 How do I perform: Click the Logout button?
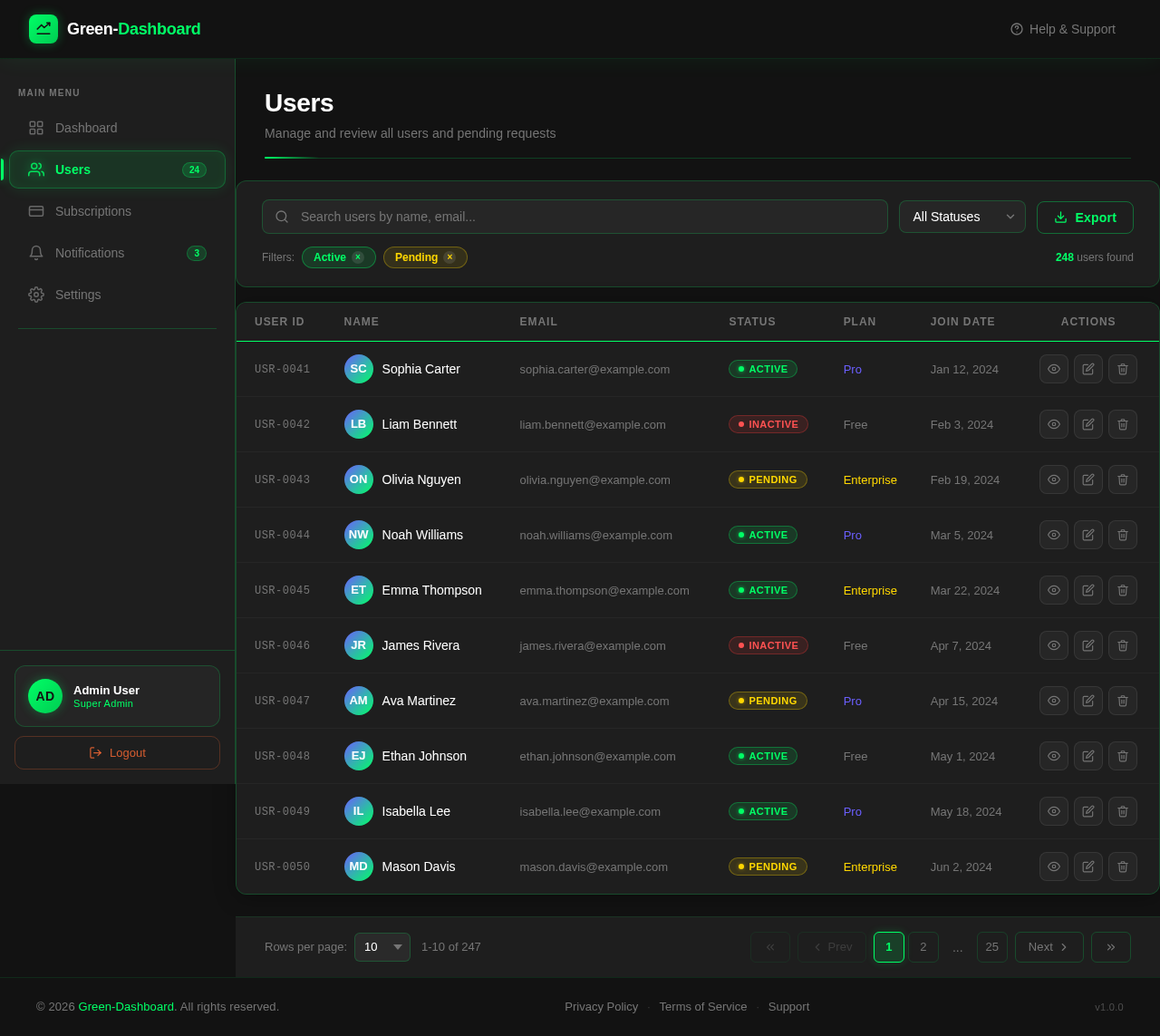coord(117,752)
